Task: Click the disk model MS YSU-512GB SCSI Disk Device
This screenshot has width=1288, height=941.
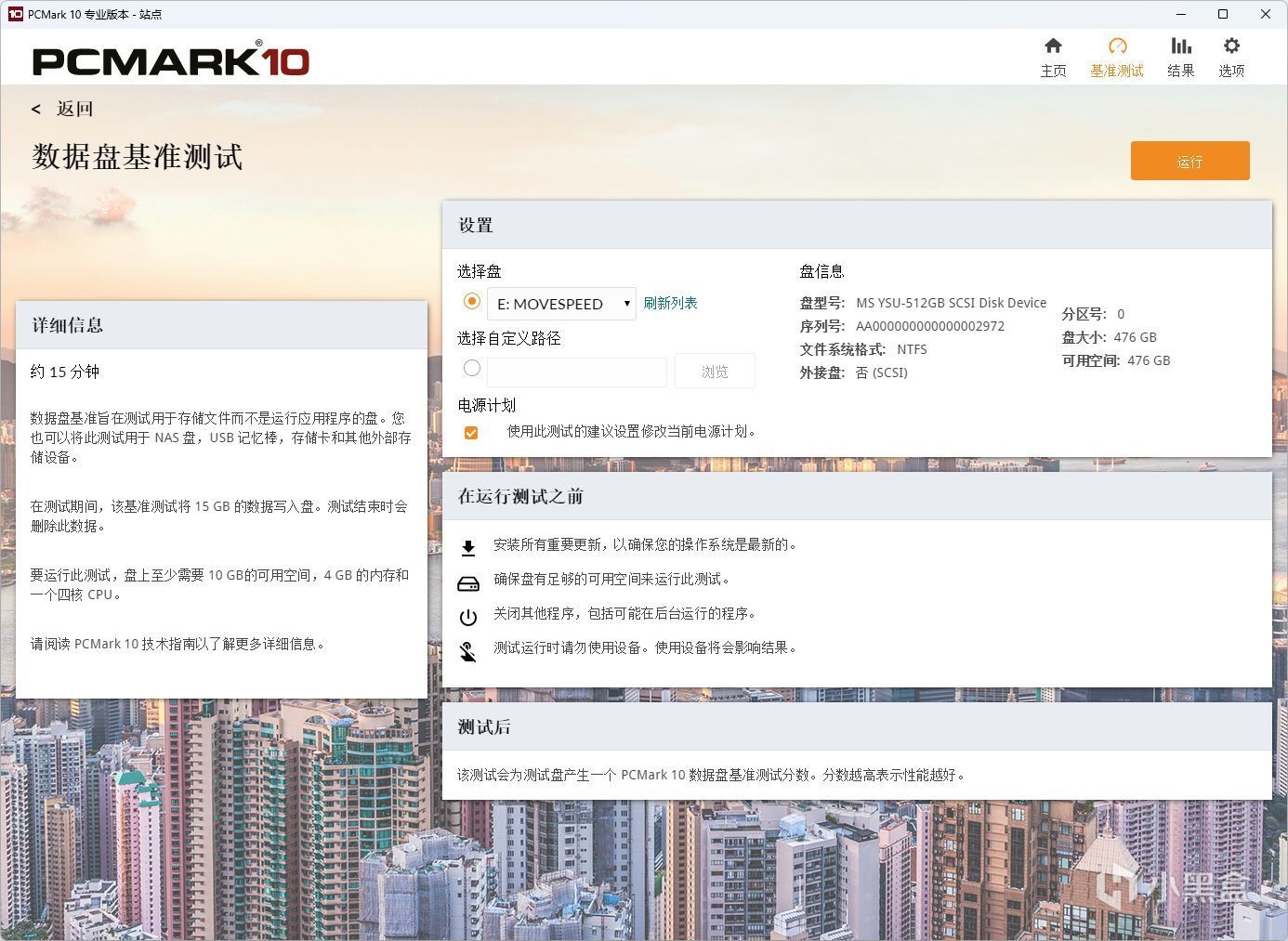Action: coord(951,303)
